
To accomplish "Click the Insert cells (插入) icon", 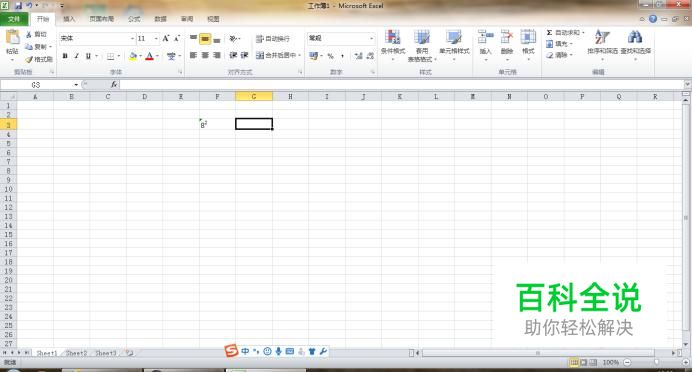I will pos(485,37).
